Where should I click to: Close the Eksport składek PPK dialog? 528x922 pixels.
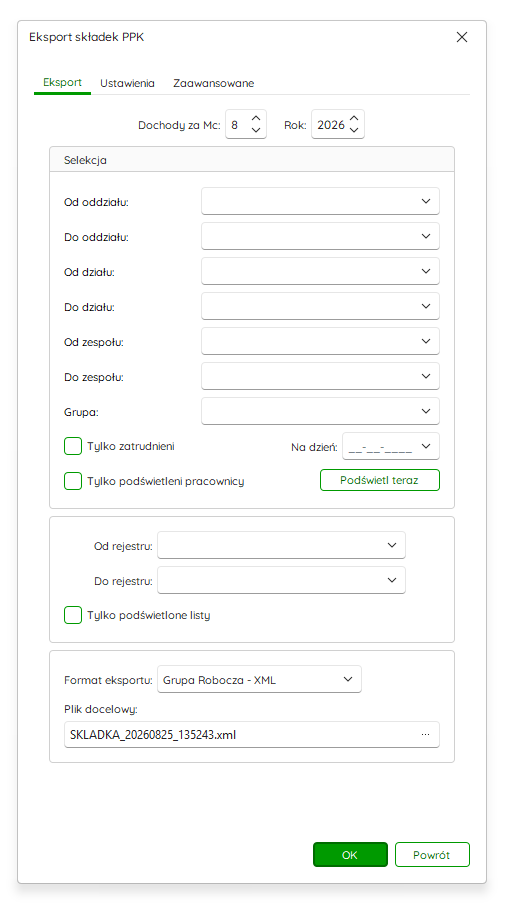pyautogui.click(x=462, y=37)
